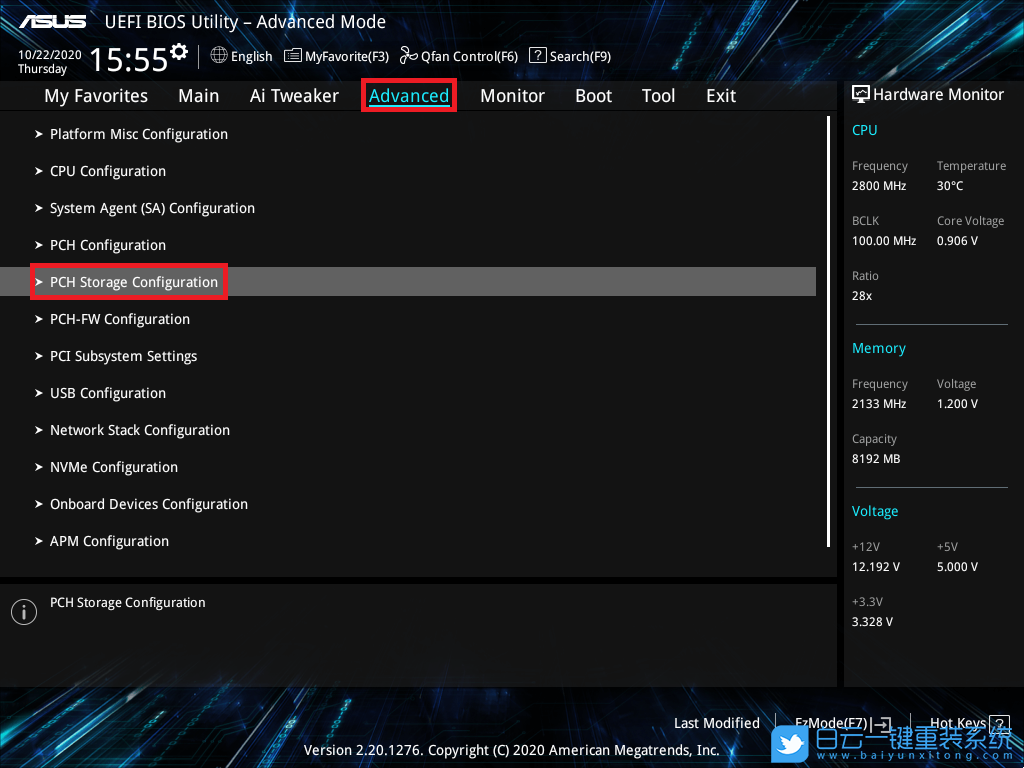Go to the Monitor tab
This screenshot has width=1024, height=768.
pyautogui.click(x=512, y=96)
